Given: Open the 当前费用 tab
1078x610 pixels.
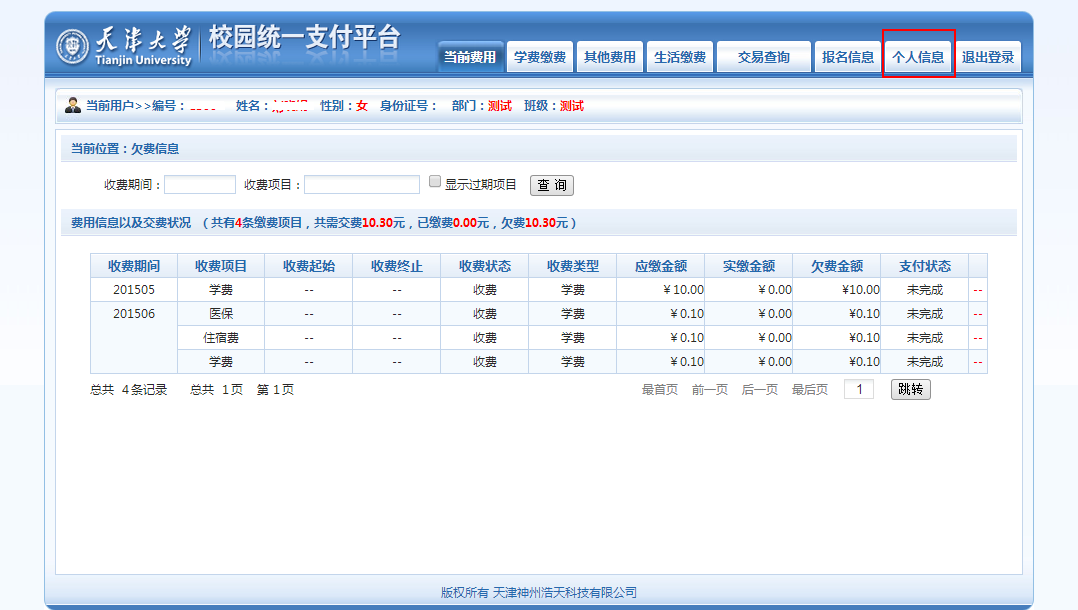Looking at the screenshot, I should [x=470, y=57].
